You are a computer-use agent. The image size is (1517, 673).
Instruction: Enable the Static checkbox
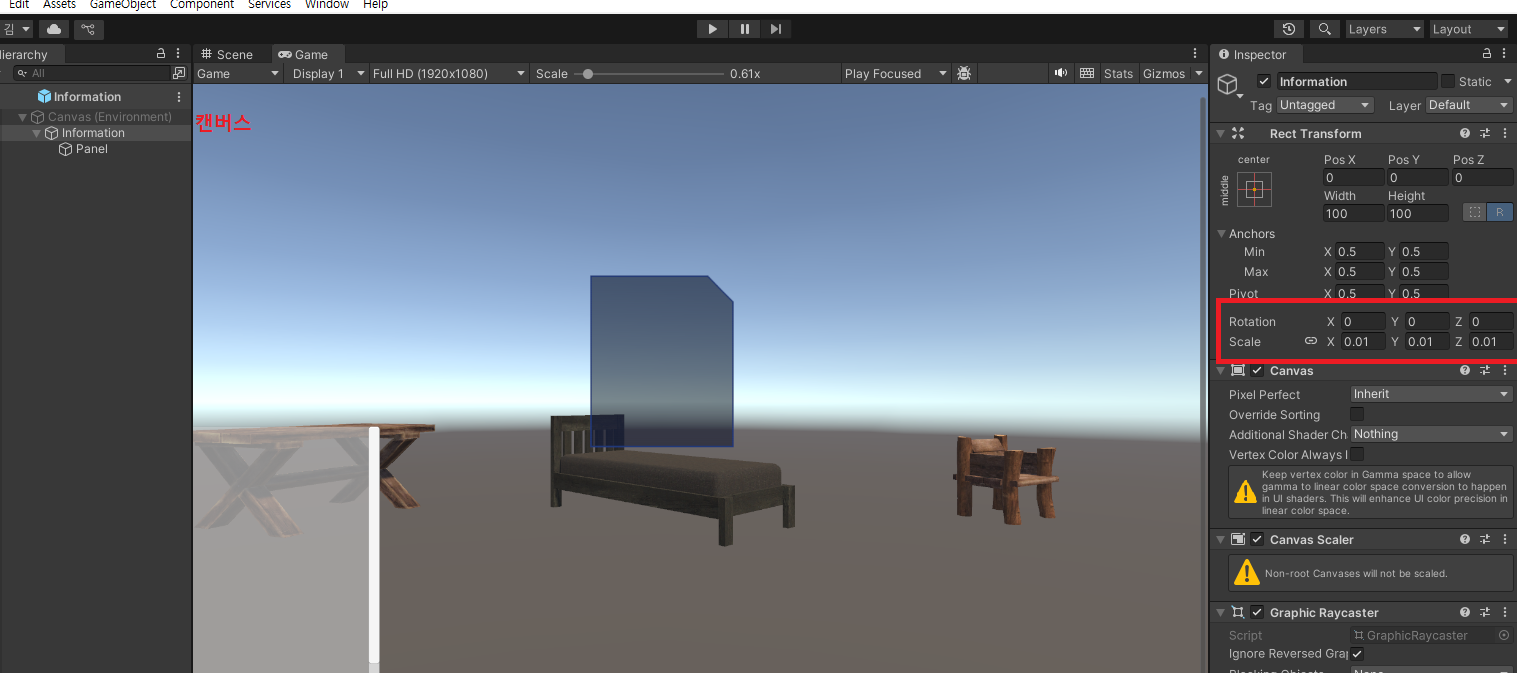pos(1447,81)
